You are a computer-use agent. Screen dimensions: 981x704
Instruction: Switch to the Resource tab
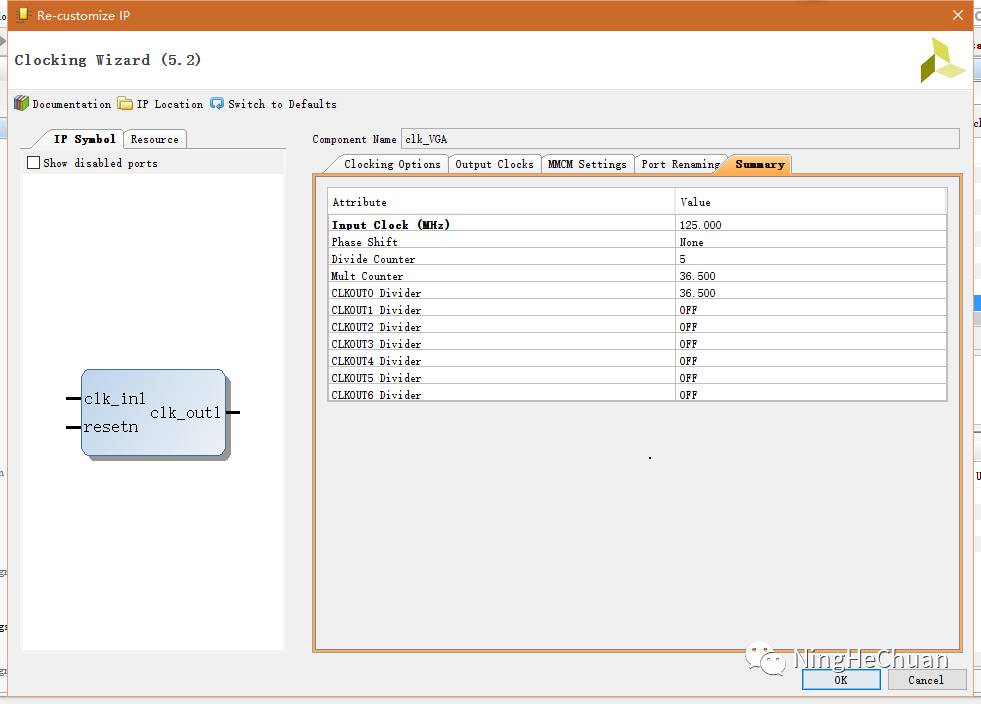[155, 139]
